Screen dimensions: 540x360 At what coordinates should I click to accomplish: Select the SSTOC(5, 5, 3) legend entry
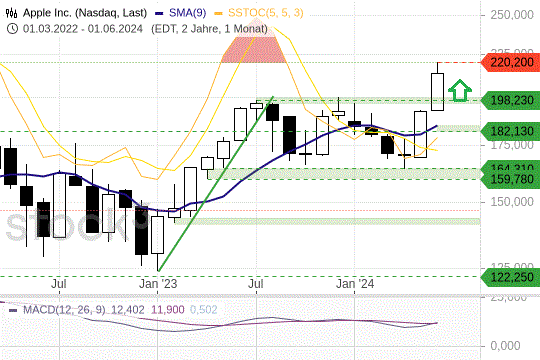click(x=266, y=13)
